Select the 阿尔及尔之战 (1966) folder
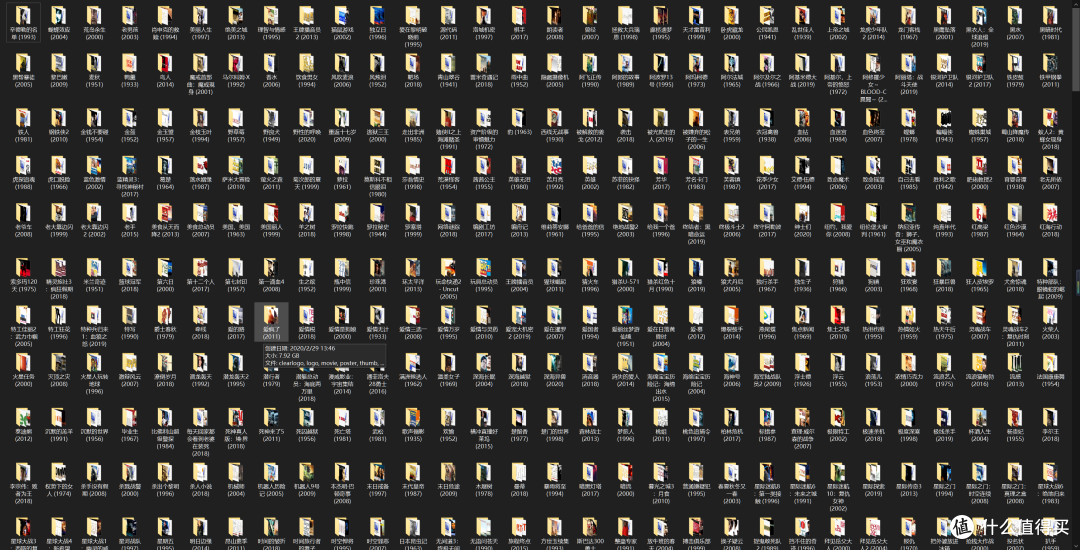Image resolution: width=1080 pixels, height=550 pixels. pyautogui.click(x=767, y=72)
